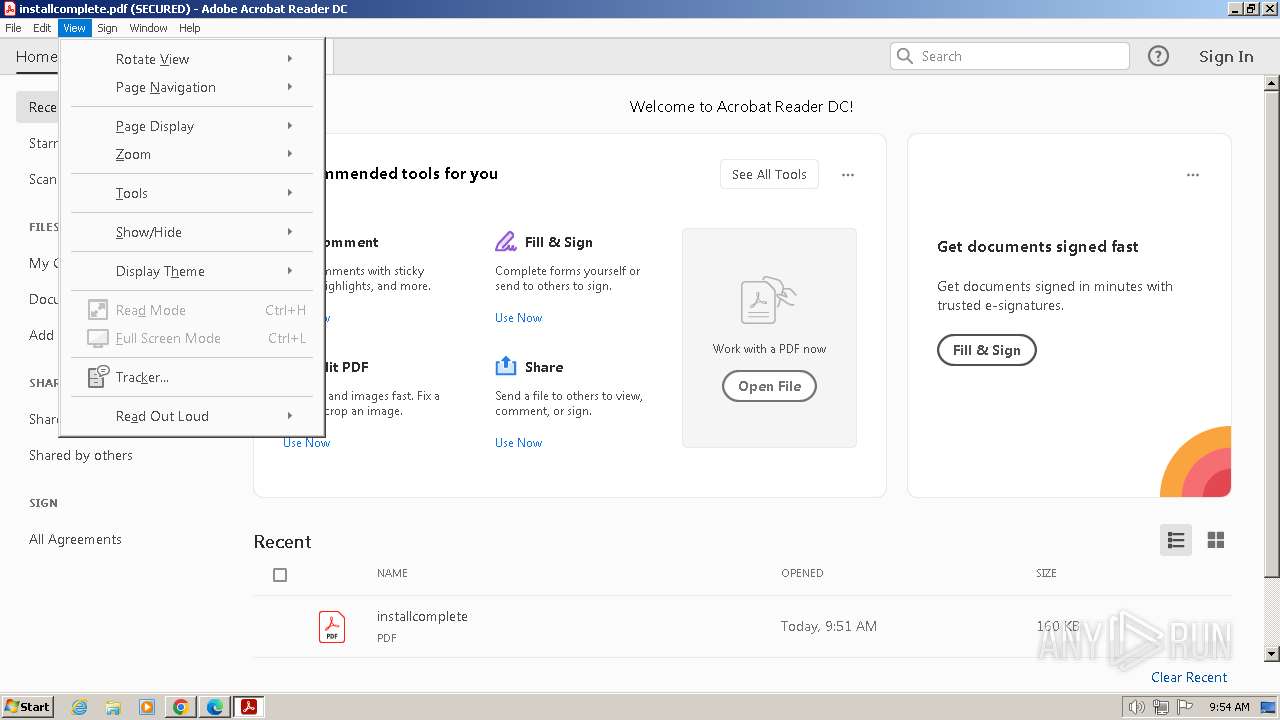Switch to the Home tab

[x=37, y=57]
